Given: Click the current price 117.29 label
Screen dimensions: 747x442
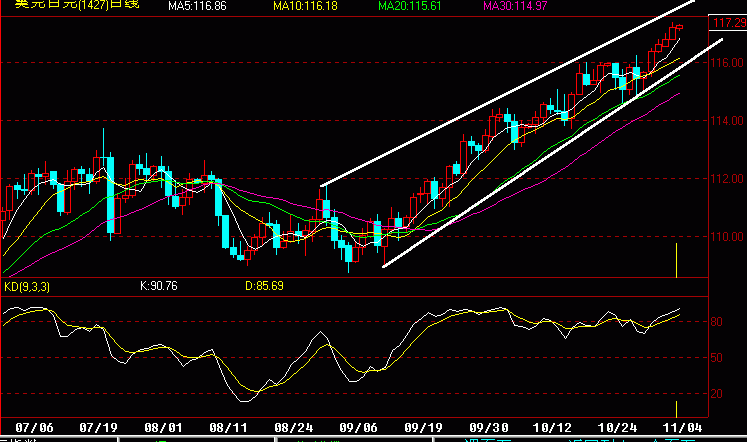Looking at the screenshot, I should pyautogui.click(x=729, y=23).
